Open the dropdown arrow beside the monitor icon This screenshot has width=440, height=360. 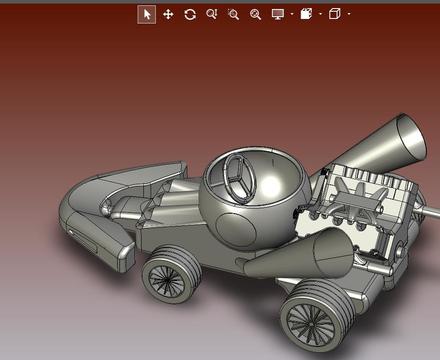(292, 14)
